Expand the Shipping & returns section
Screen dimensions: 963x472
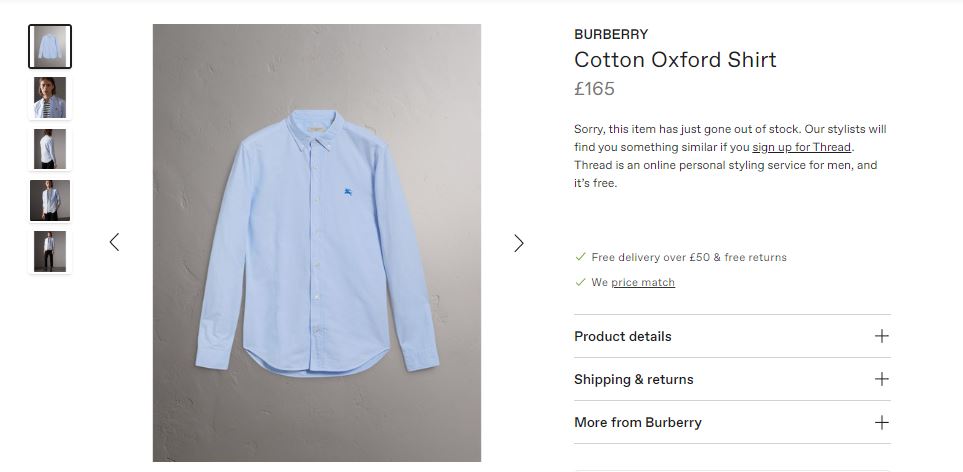point(634,379)
